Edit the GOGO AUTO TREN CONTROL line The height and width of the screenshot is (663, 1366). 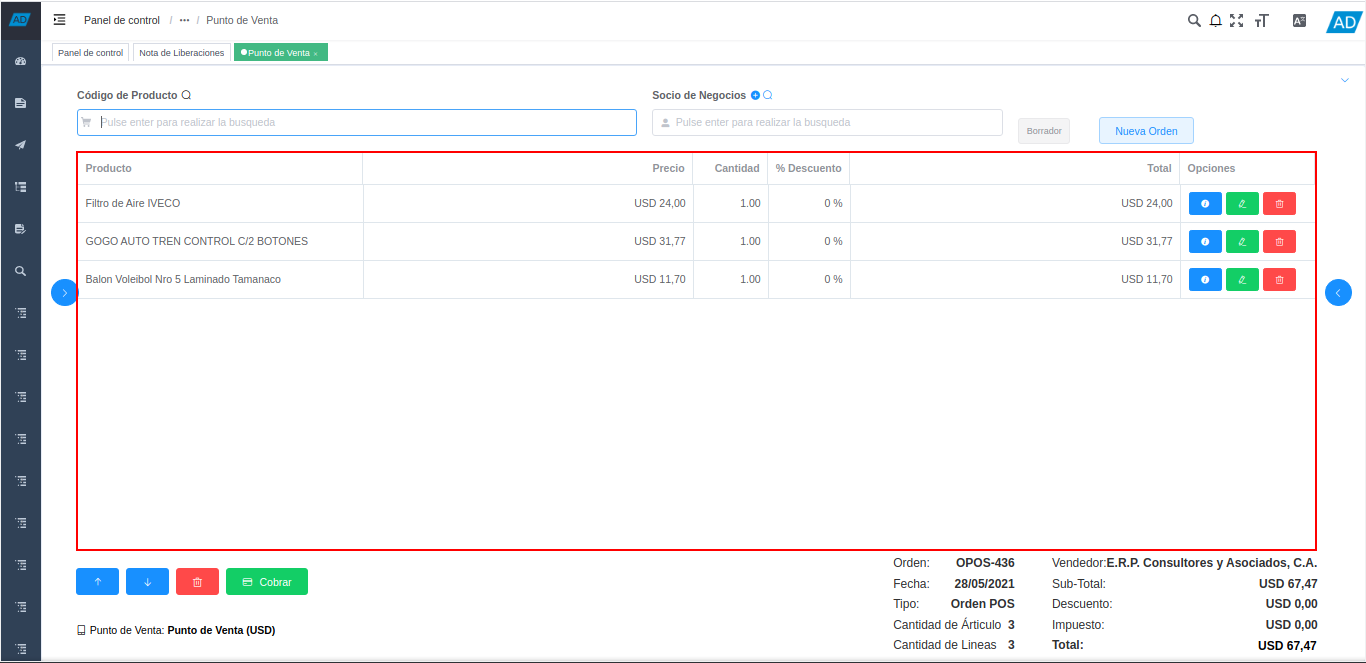[x=1242, y=242]
